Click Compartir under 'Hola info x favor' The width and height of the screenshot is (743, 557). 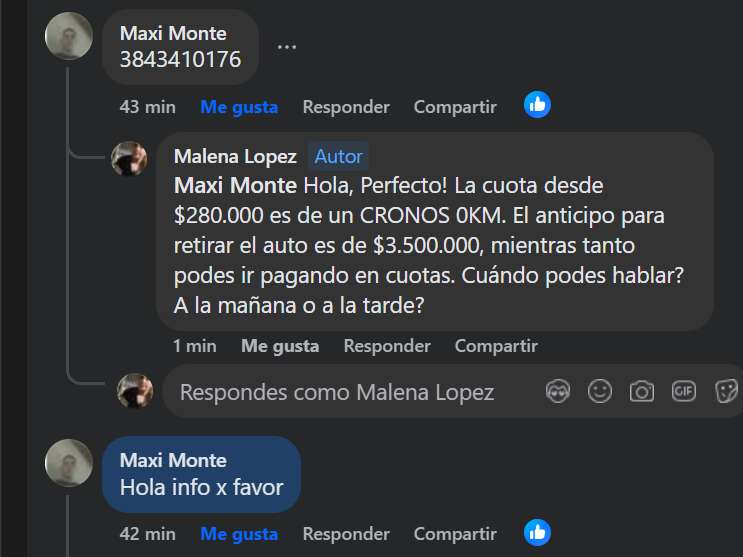pos(455,534)
